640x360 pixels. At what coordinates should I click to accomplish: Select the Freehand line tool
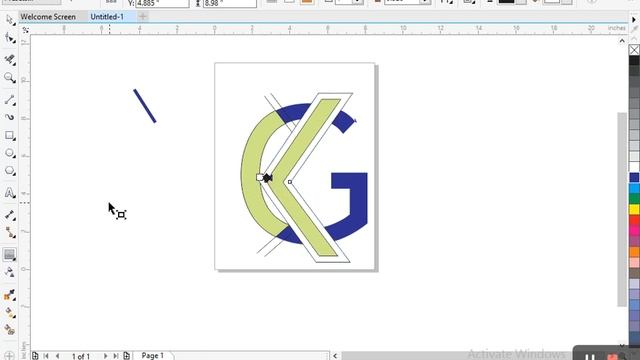[9, 100]
